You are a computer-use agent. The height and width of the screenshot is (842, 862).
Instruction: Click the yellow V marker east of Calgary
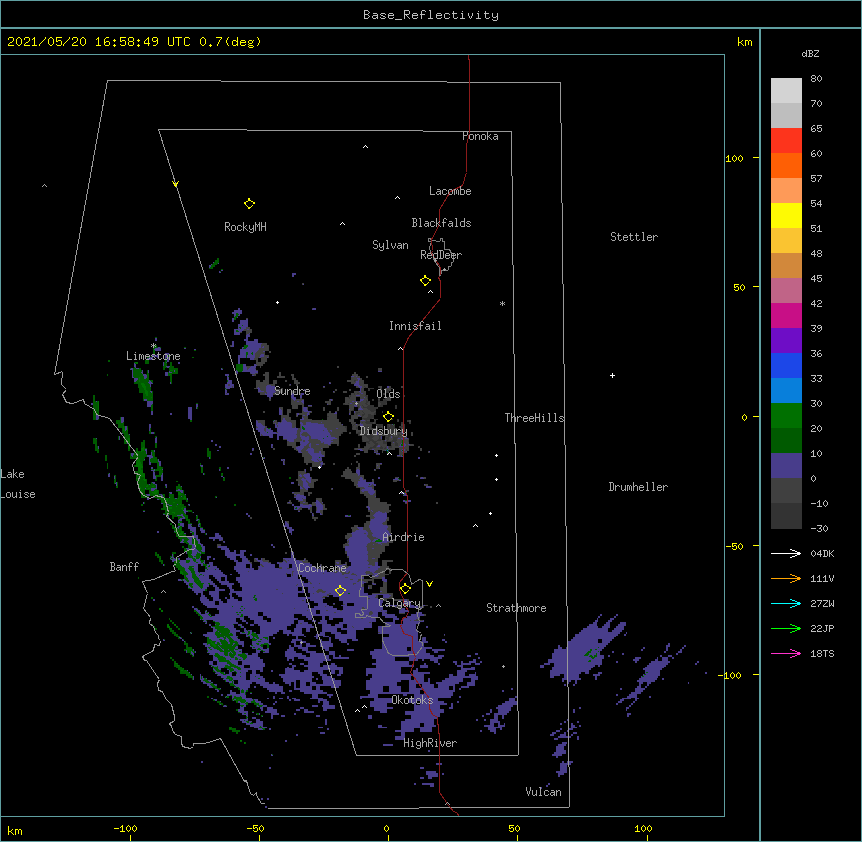(429, 584)
